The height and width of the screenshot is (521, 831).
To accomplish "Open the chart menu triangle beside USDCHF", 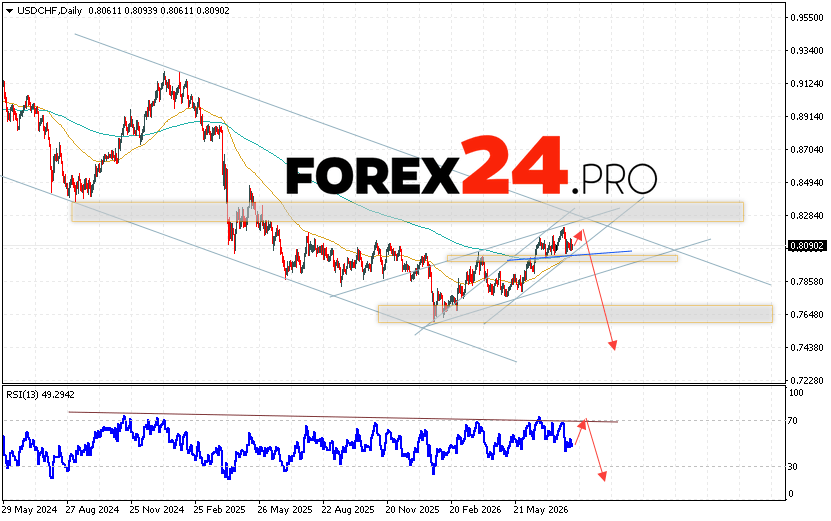I will (x=9, y=11).
